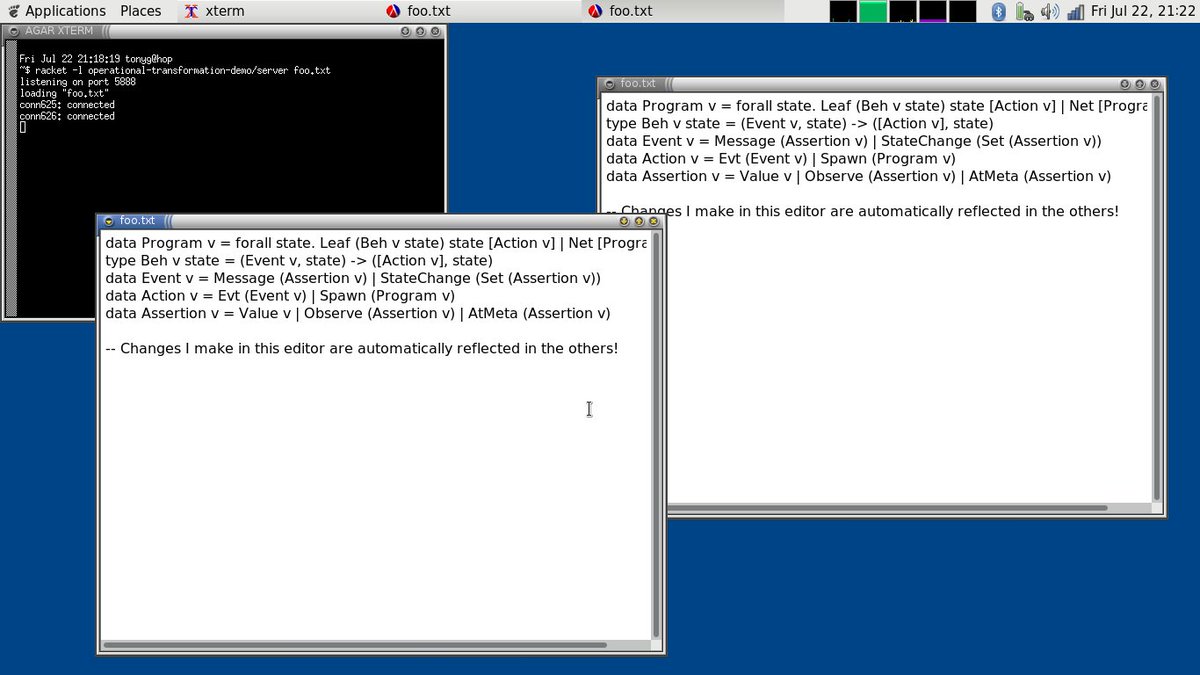Open the window menu of the front foo.txt editor

[107, 221]
